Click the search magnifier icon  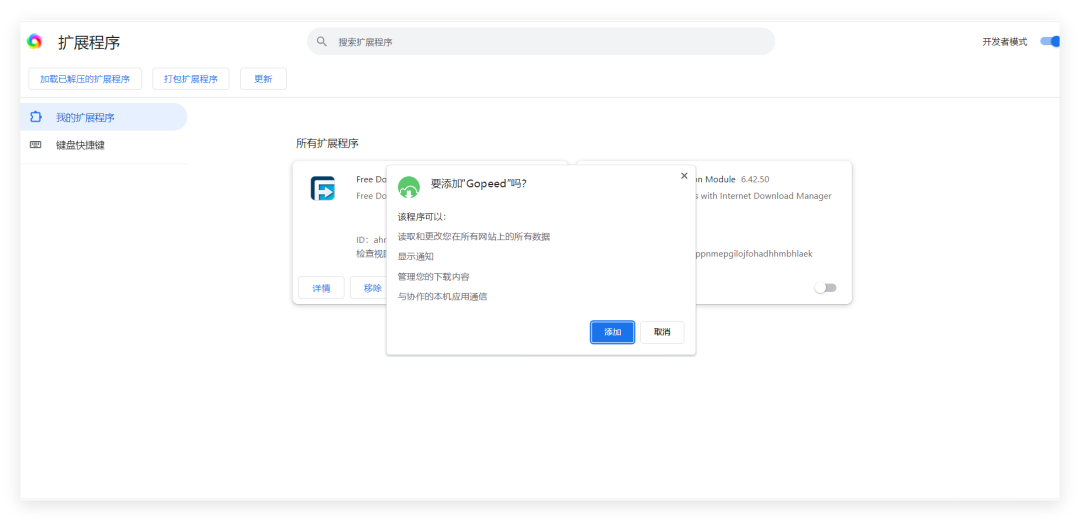click(322, 41)
